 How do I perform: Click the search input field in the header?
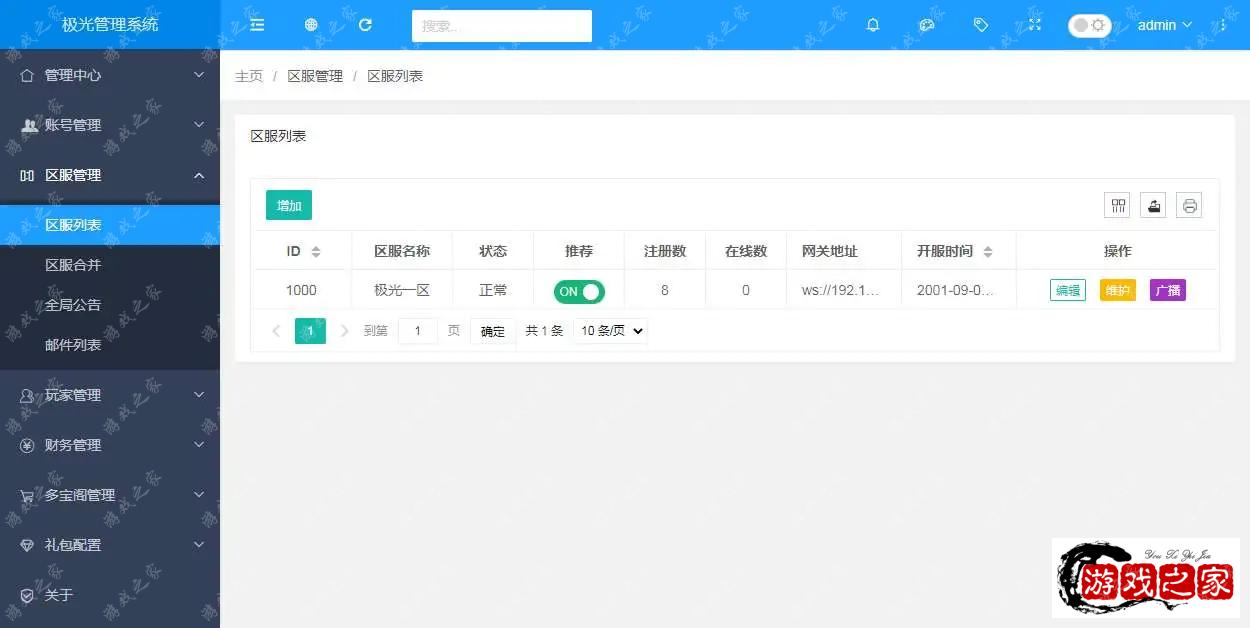(501, 26)
